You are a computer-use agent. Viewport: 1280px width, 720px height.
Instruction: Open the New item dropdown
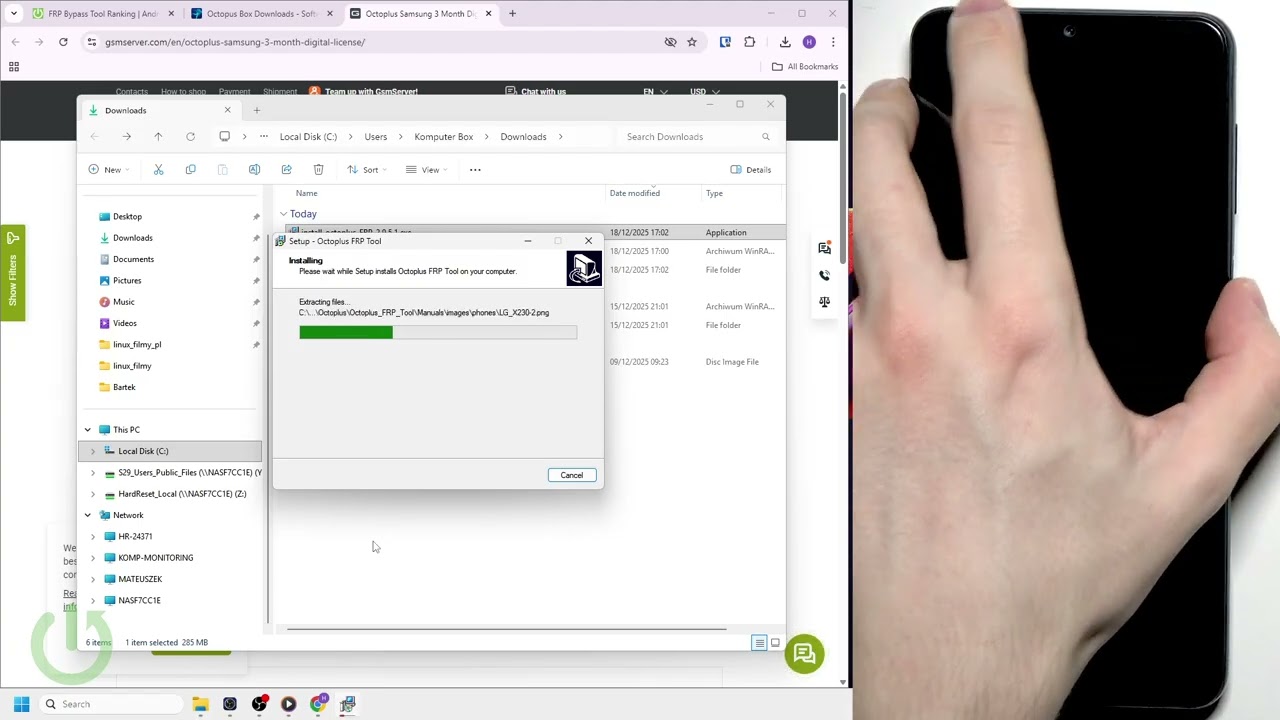(108, 169)
